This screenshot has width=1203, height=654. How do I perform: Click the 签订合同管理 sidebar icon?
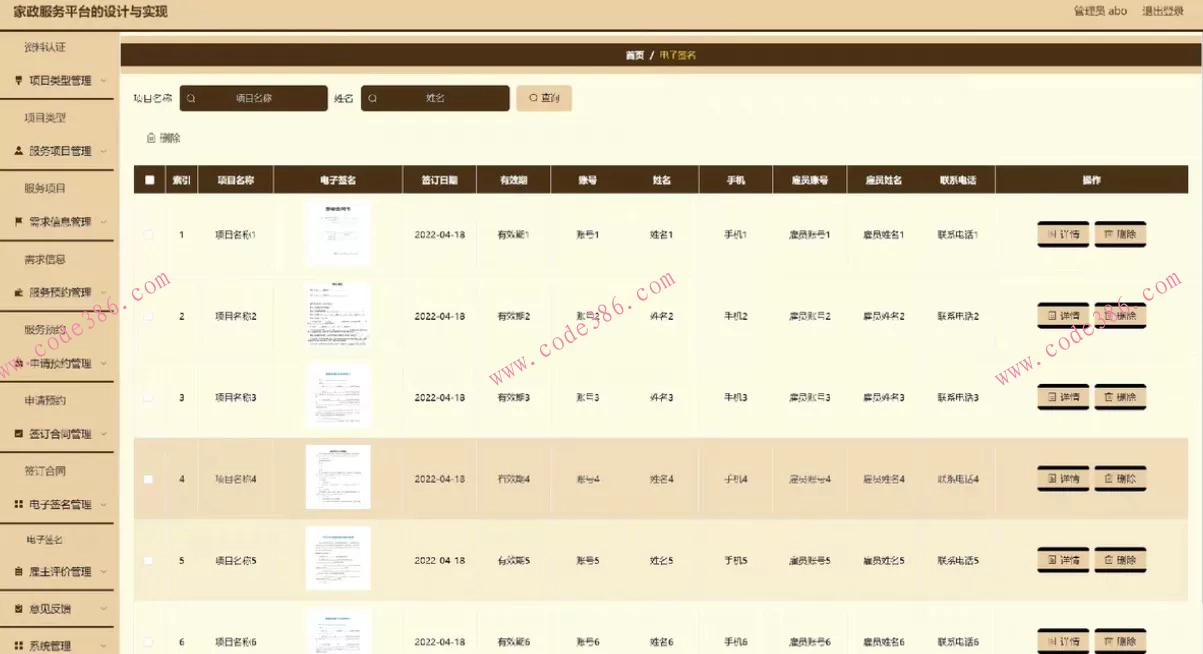(19, 434)
